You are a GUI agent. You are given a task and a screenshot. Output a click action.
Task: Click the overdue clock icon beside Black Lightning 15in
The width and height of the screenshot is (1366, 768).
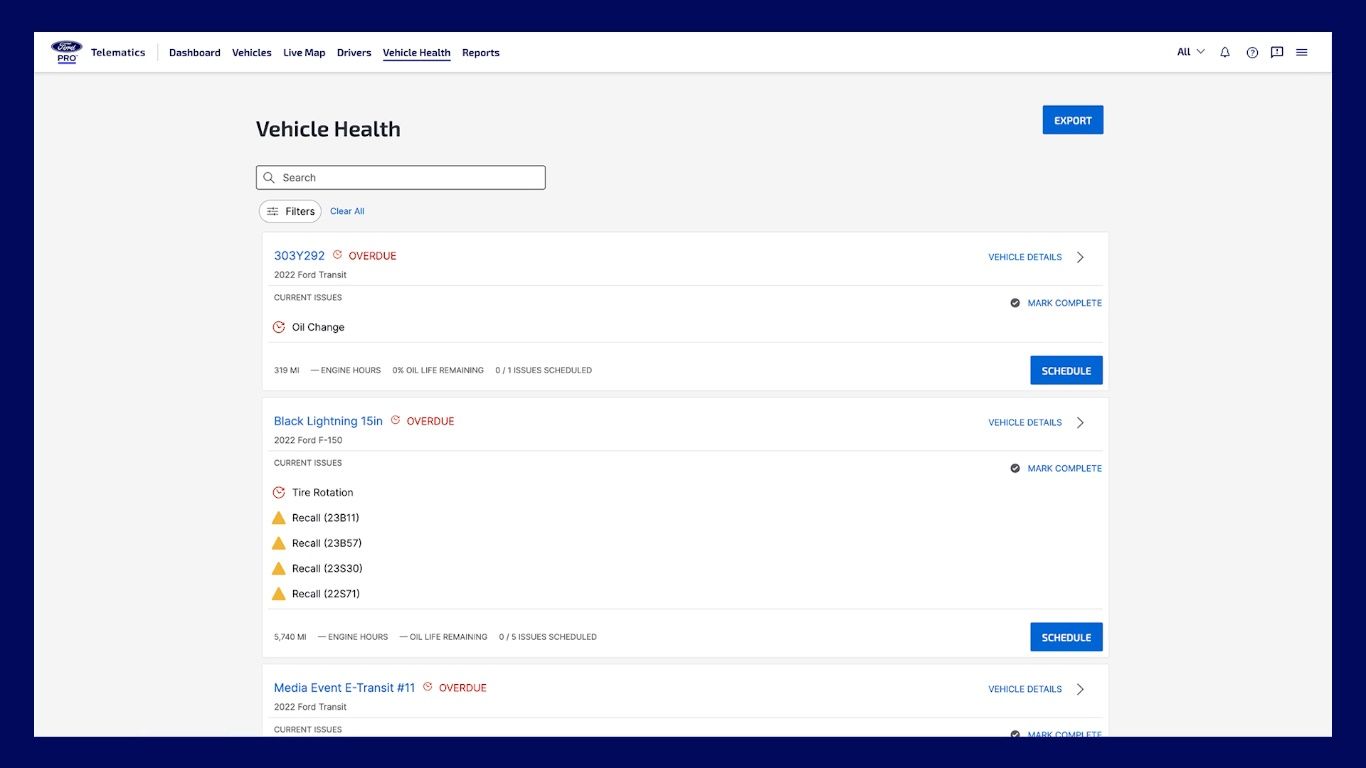pos(395,421)
